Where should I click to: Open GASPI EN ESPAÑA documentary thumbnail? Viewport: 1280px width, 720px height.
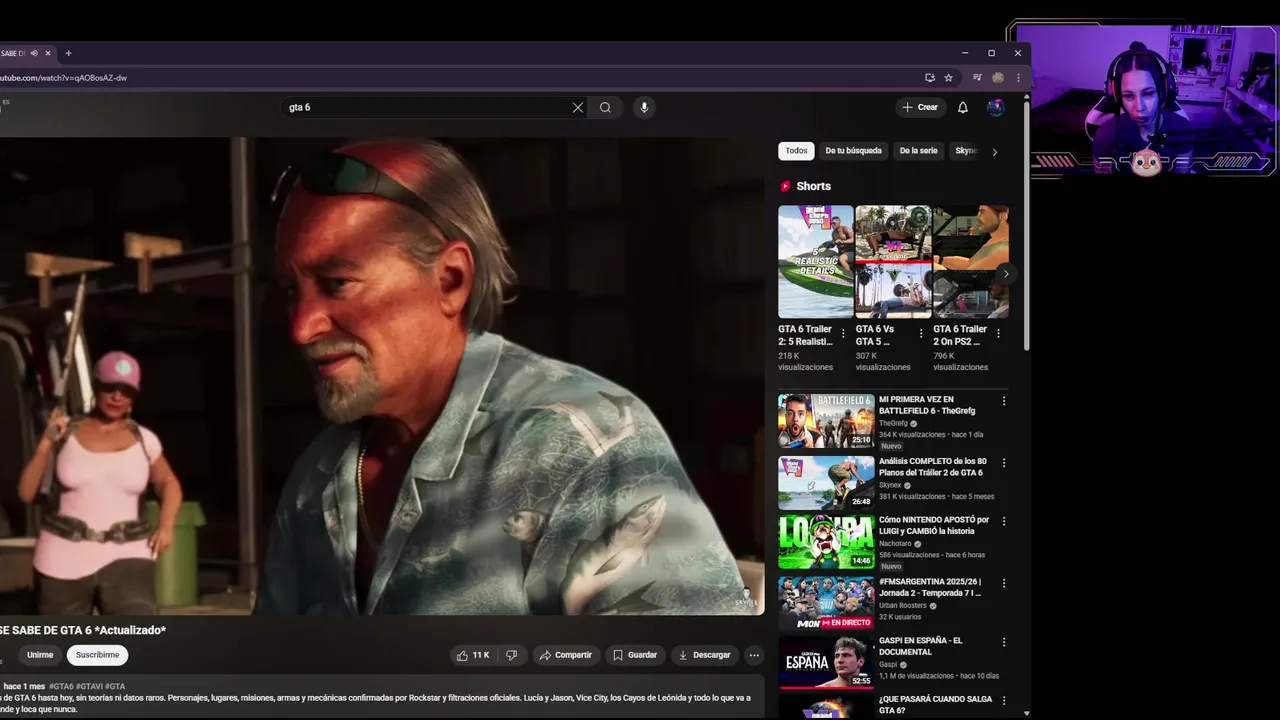tap(826, 663)
